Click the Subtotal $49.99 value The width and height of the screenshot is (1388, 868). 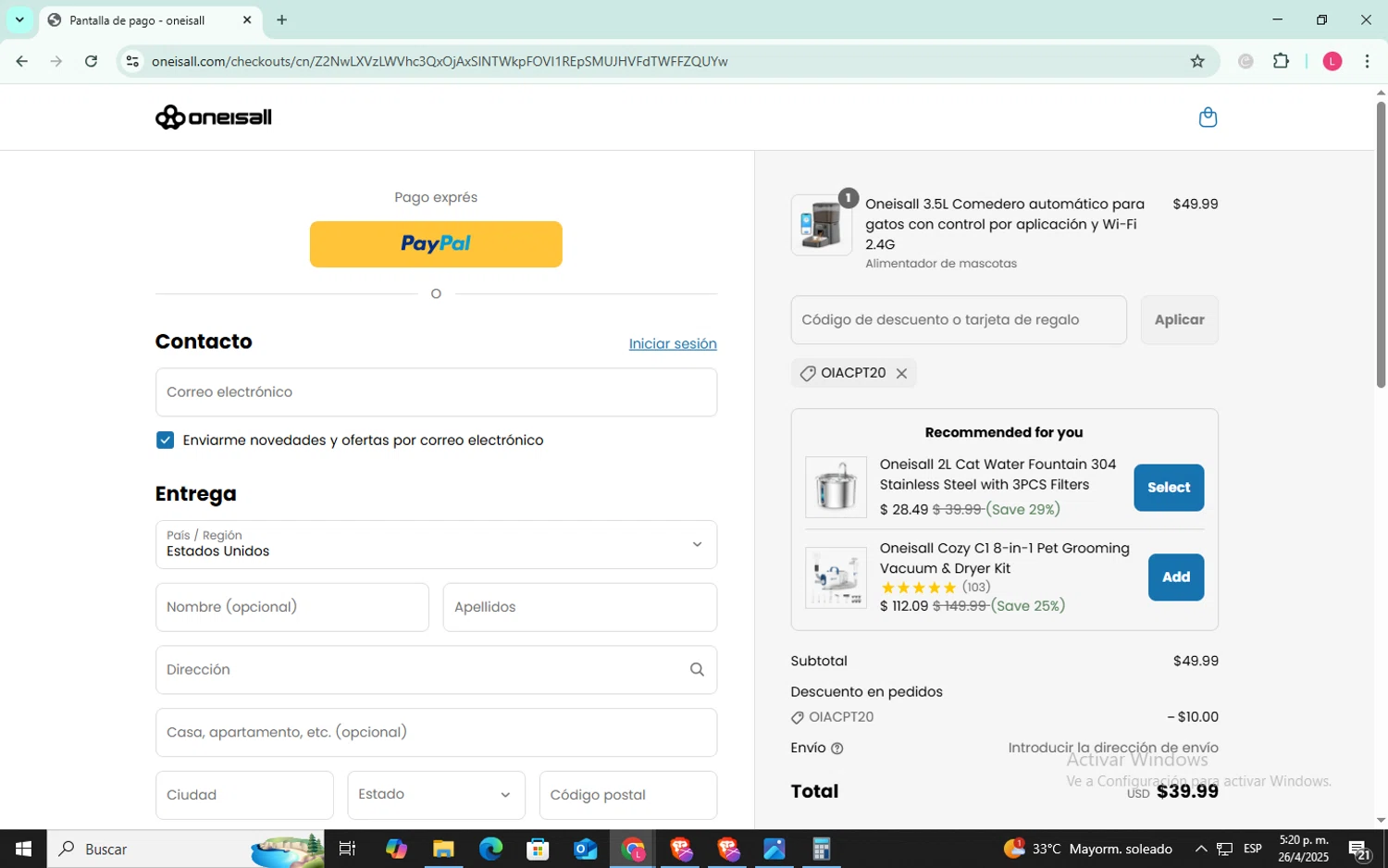[1196, 661]
